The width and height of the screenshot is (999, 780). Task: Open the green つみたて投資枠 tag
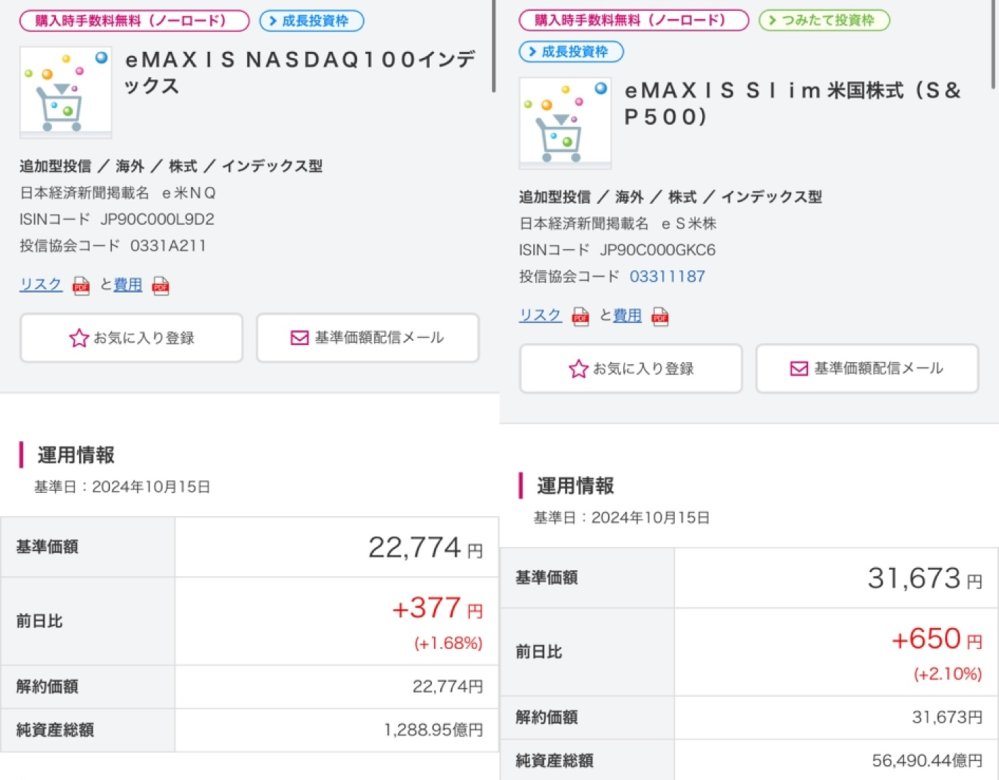click(x=824, y=20)
